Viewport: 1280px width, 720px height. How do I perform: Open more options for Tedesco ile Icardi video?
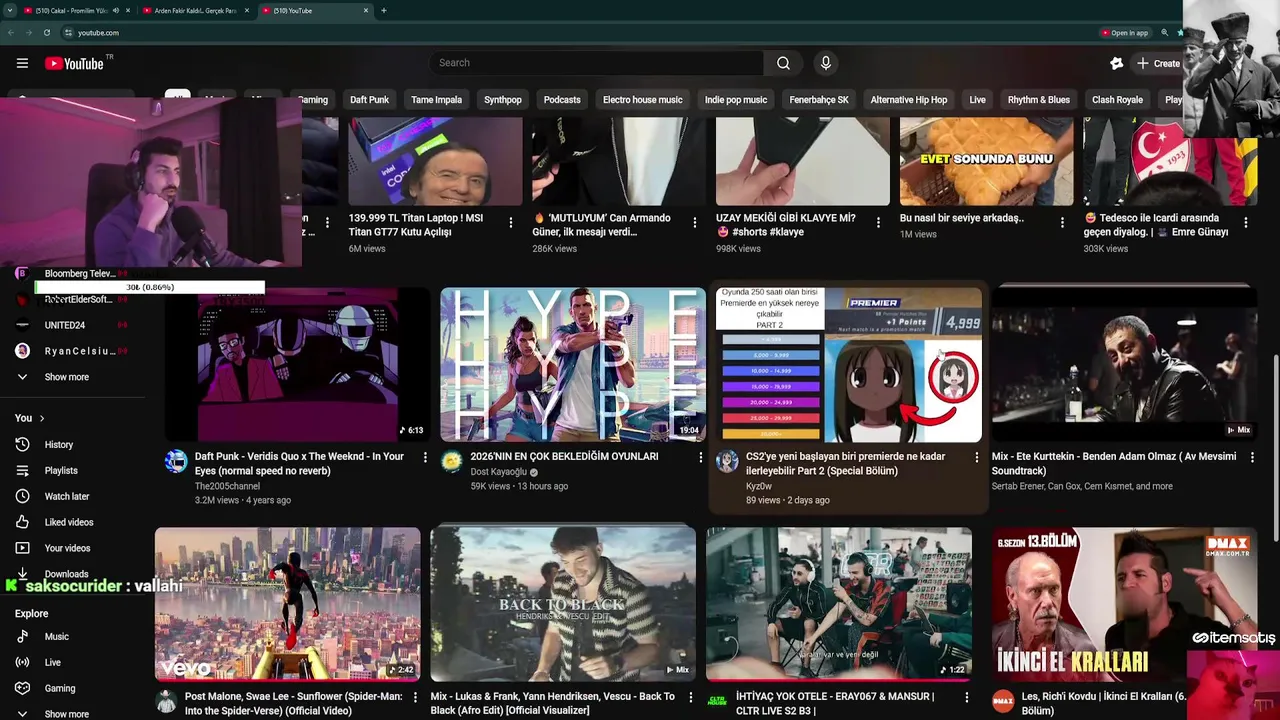tap(1246, 222)
